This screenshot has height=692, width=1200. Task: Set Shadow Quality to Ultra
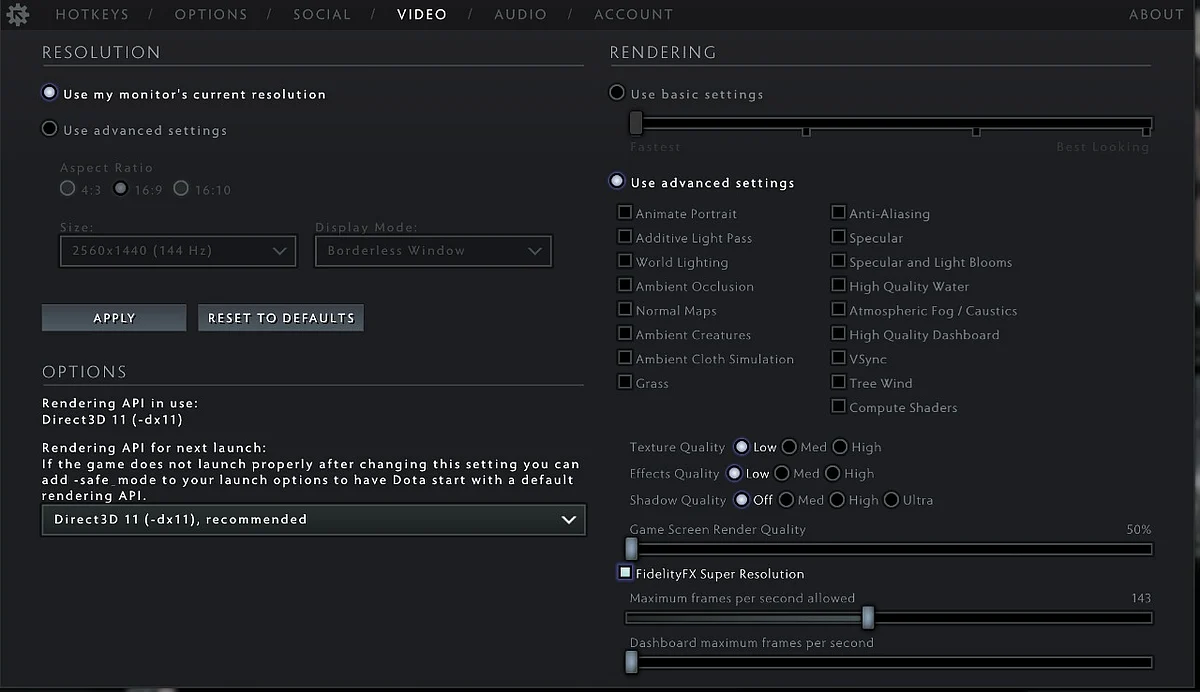tap(892, 499)
